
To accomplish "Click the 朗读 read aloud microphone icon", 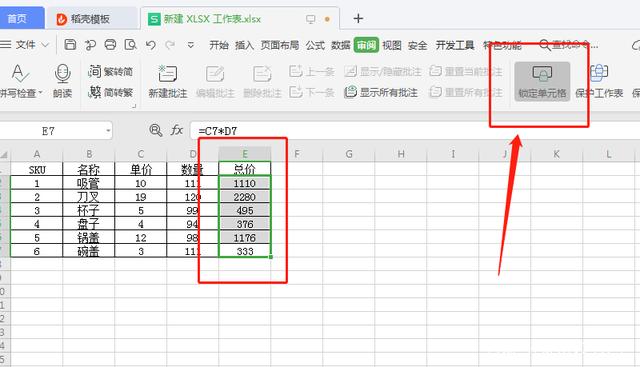I will click(x=62, y=74).
